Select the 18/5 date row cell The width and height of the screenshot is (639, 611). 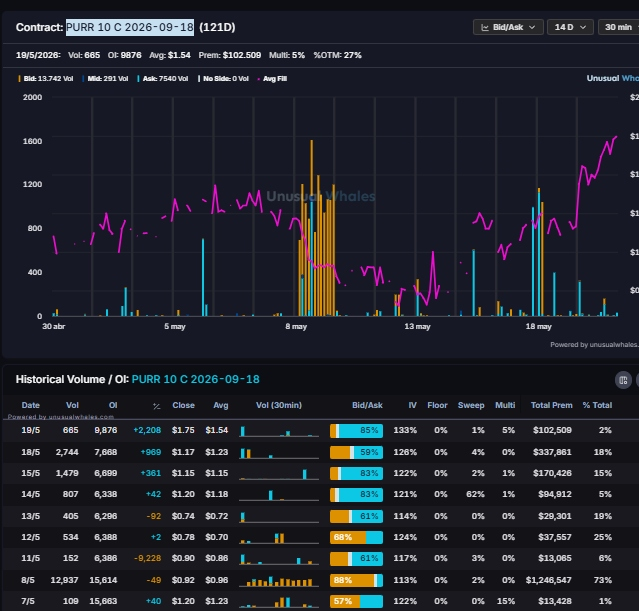pyautogui.click(x=31, y=452)
